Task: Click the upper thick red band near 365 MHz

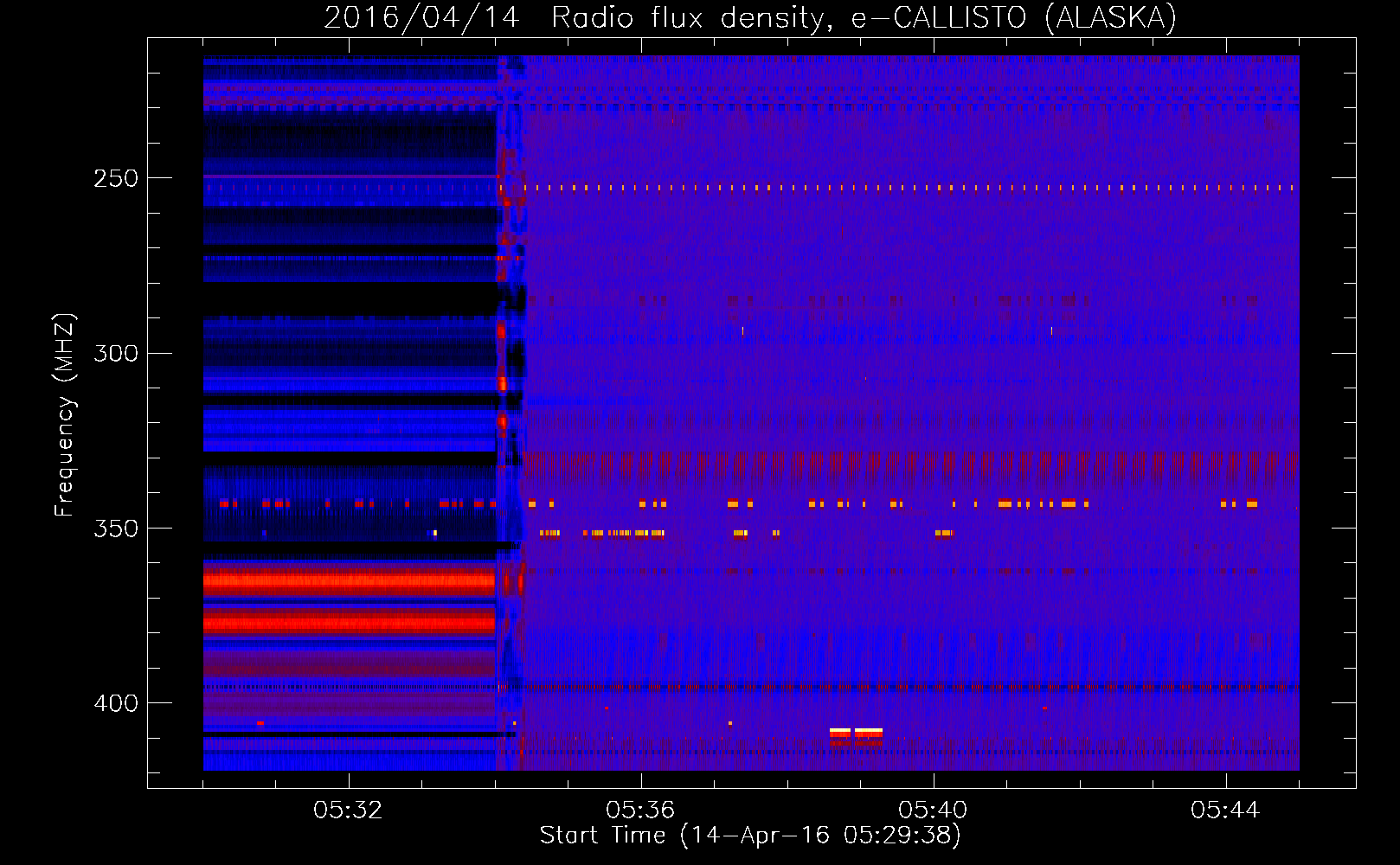Action: tap(348, 580)
